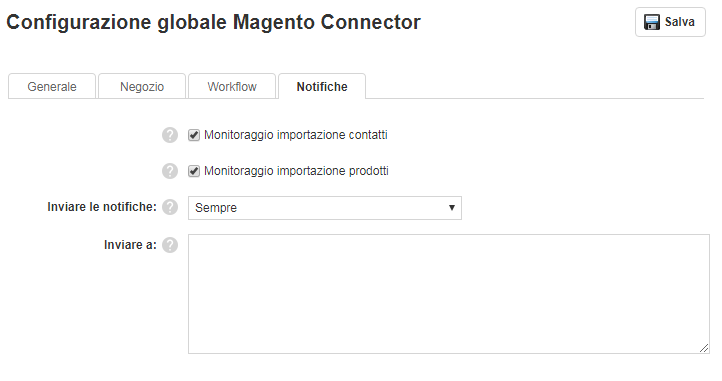Toggle via the Monitoraggio importazione prodotti label text
The image size is (722, 381).
pyautogui.click(x=296, y=171)
